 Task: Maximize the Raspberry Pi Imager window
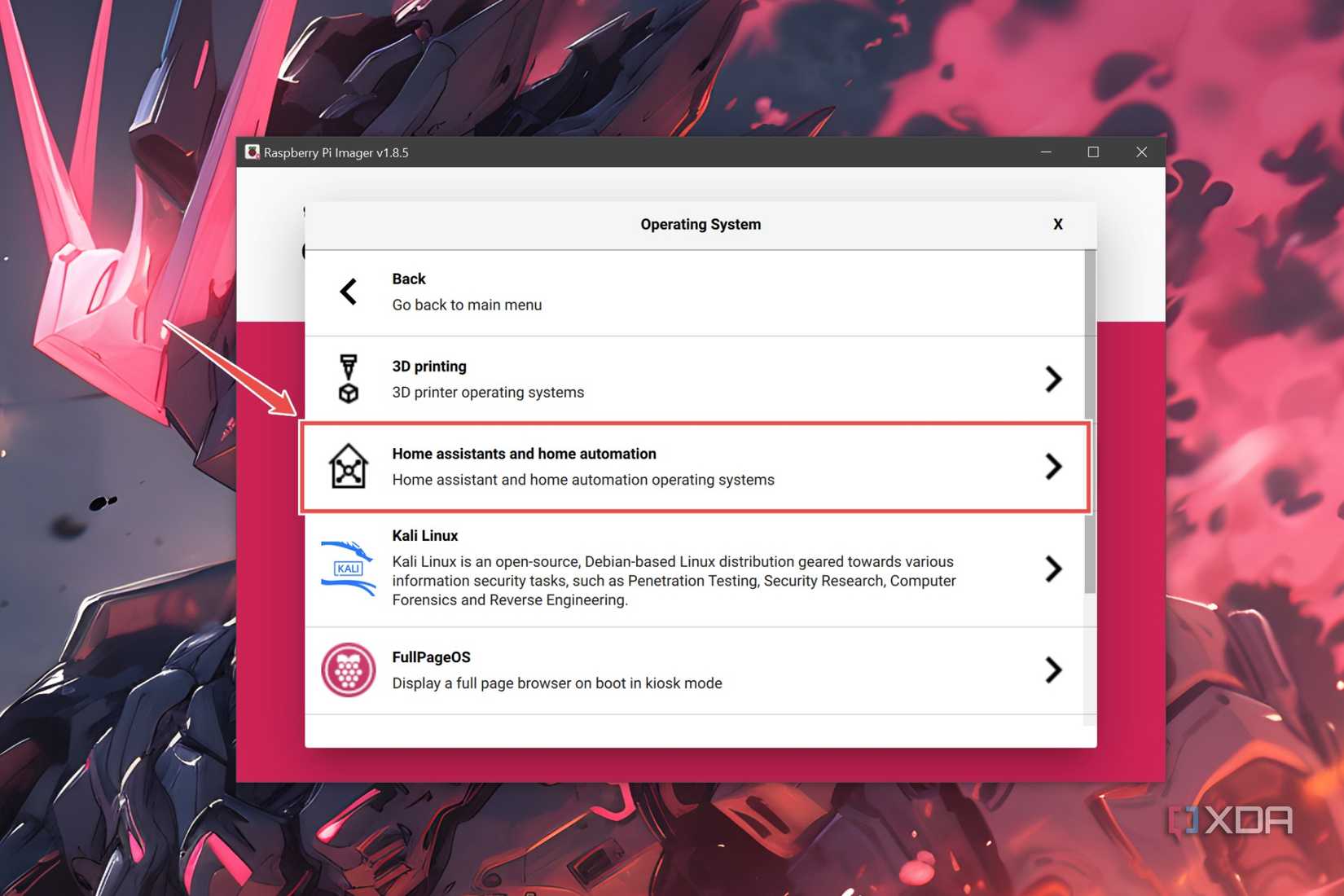tap(1093, 152)
